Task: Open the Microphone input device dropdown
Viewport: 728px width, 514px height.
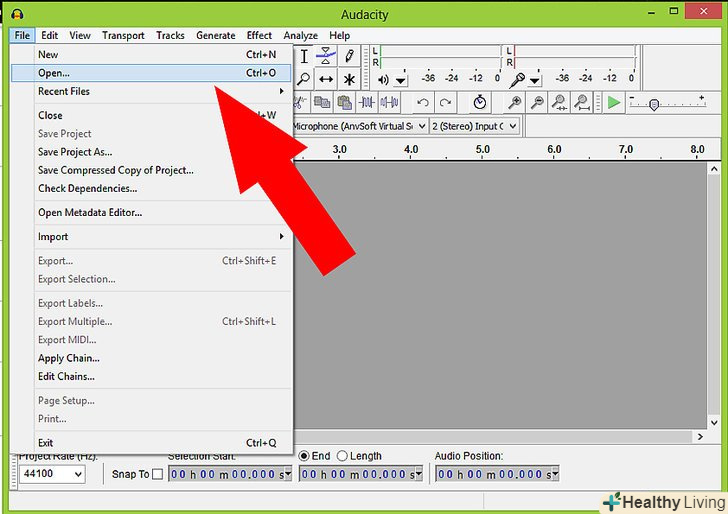Action: pyautogui.click(x=359, y=126)
